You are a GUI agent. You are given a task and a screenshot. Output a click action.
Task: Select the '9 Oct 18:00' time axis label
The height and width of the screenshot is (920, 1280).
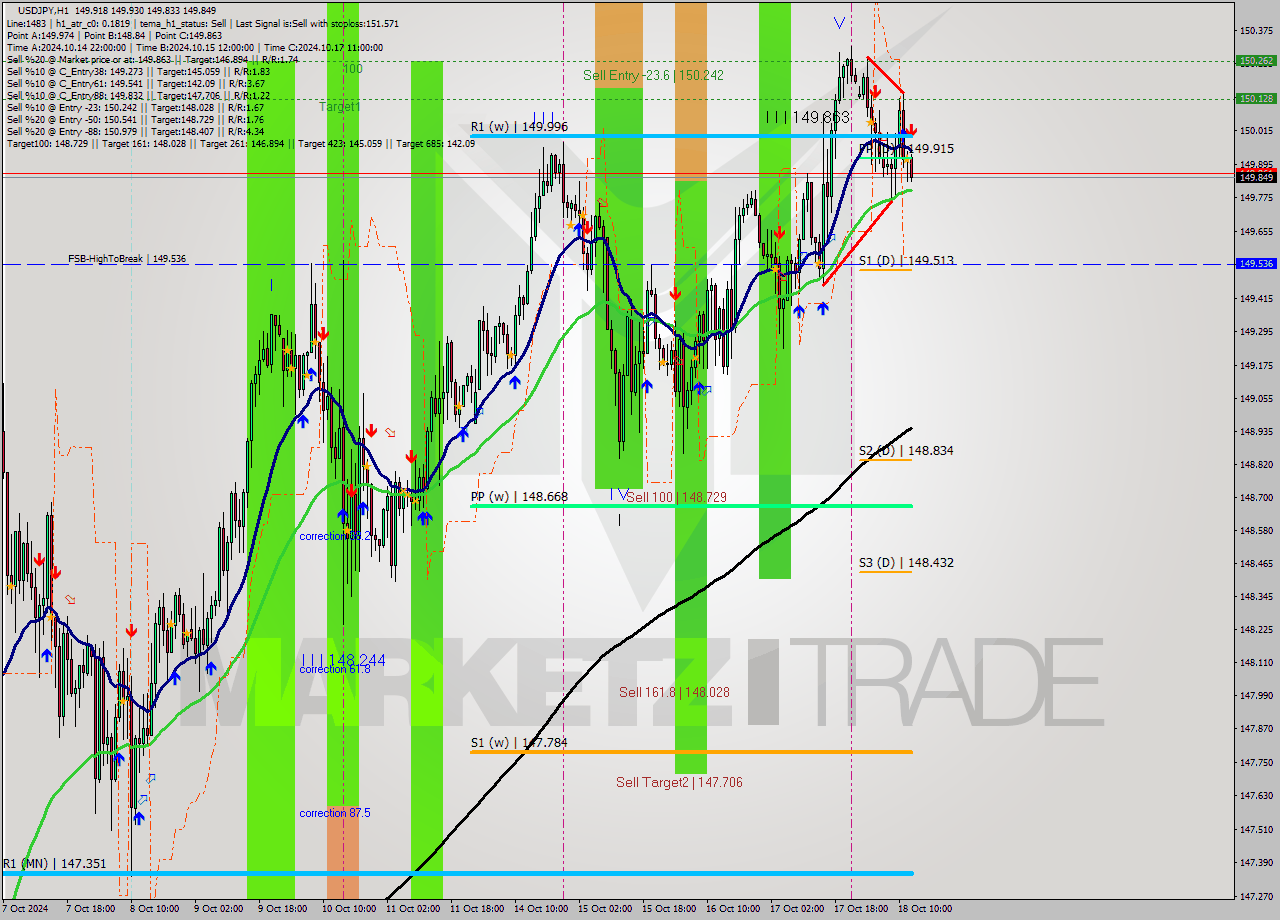click(x=282, y=908)
